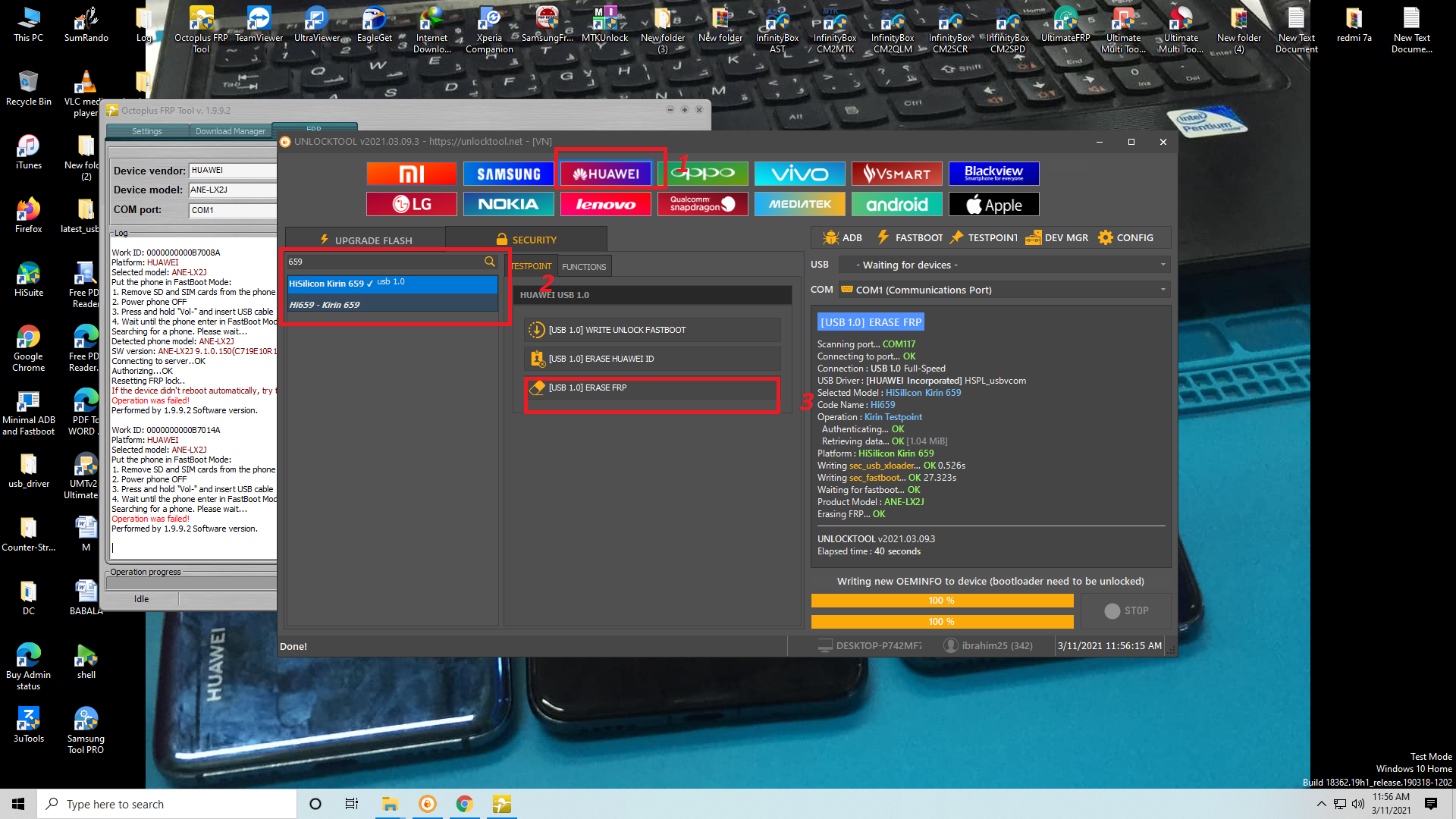
Task: Click COM port field in Octoplus window
Action: click(232, 210)
